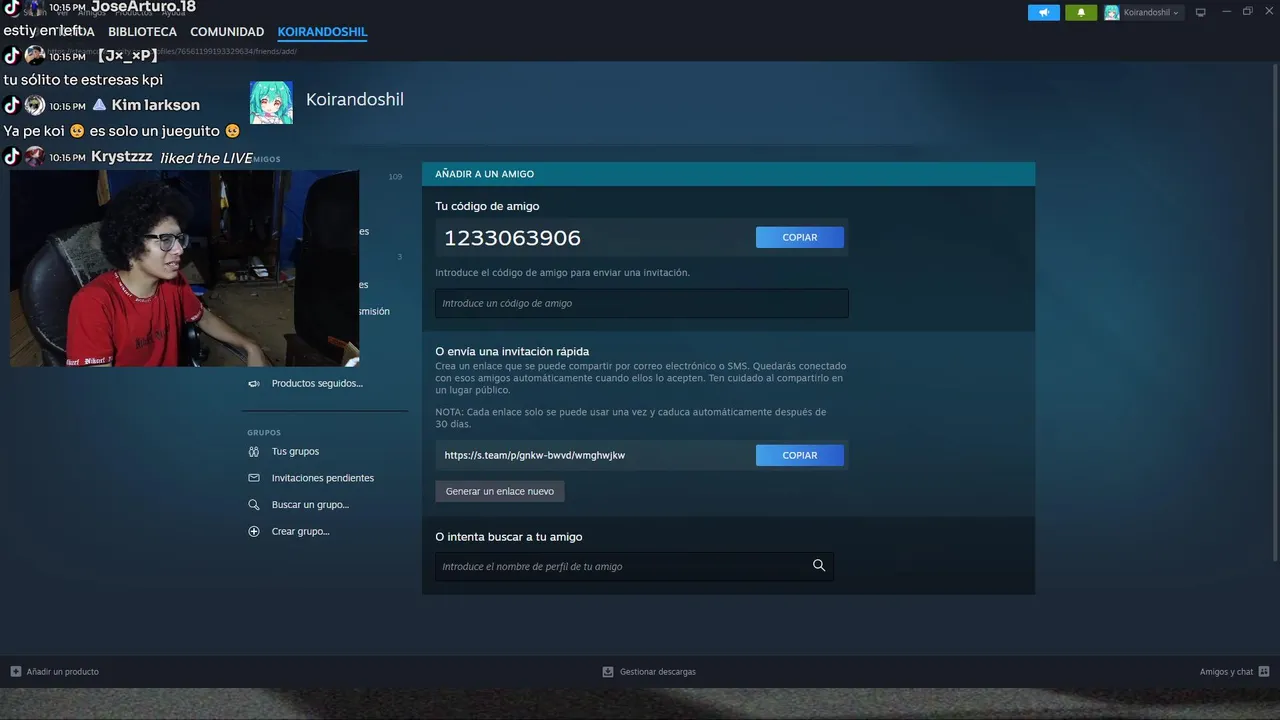Click the vertical page scrollbar on right edge
Screen dimensions: 1280x720
pyautogui.click(x=1275, y=310)
